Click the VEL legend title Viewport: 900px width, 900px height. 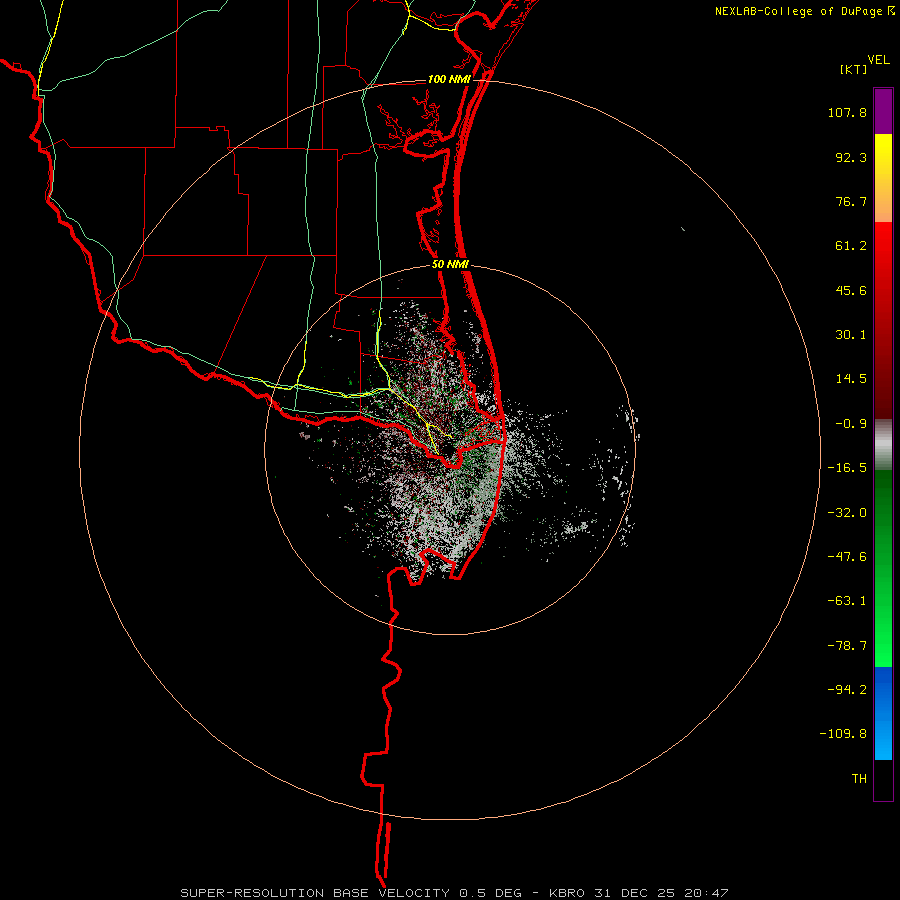pos(878,60)
